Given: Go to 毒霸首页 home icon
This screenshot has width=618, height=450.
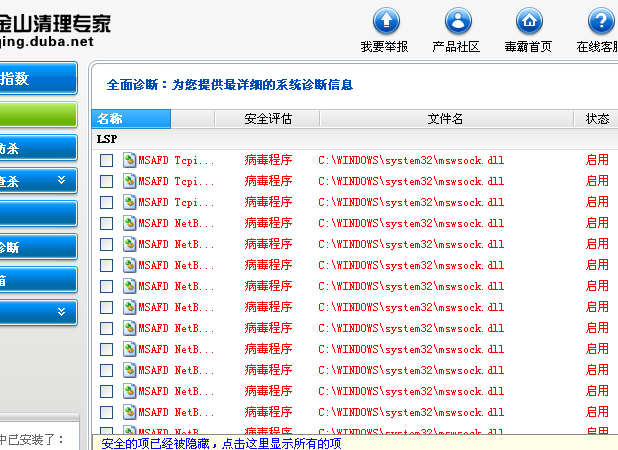Looking at the screenshot, I should coord(529,20).
